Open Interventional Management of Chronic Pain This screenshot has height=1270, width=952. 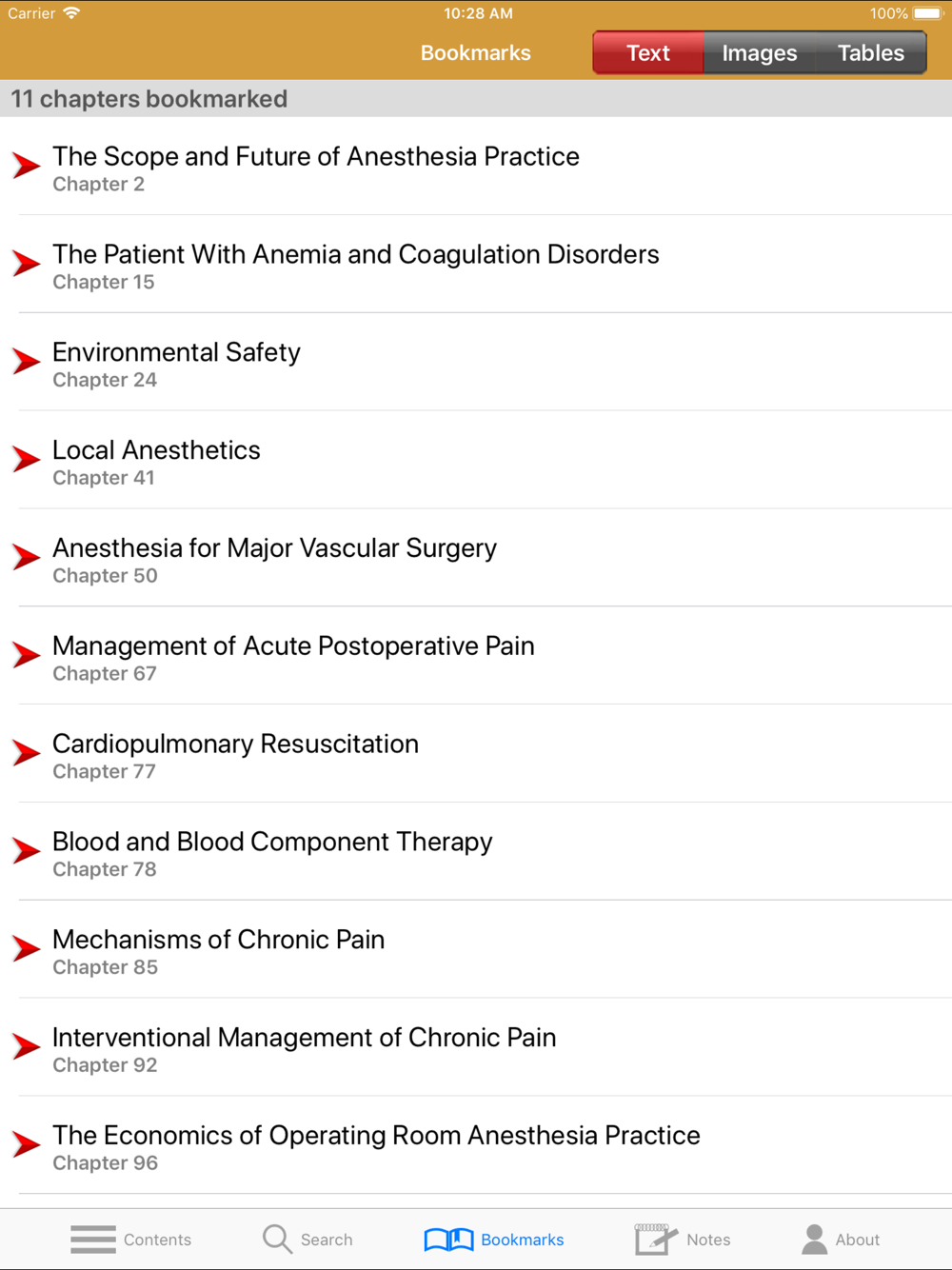[x=304, y=1038]
